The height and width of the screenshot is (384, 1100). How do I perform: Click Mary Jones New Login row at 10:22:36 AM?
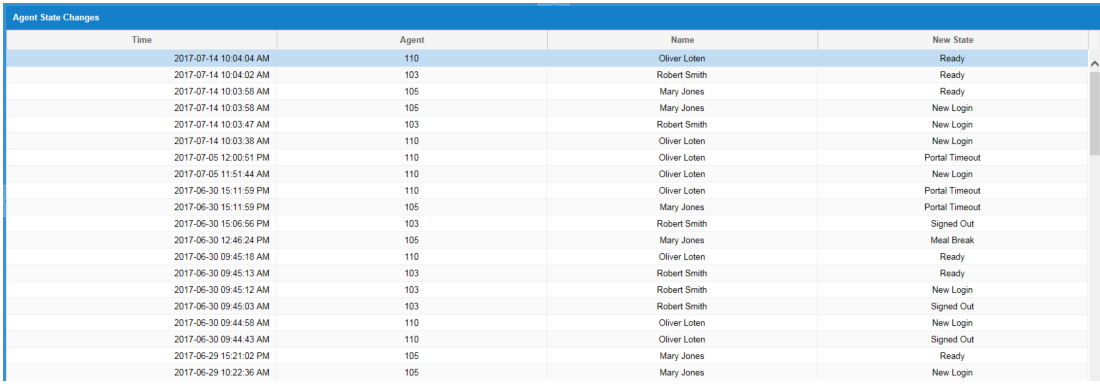coord(547,373)
